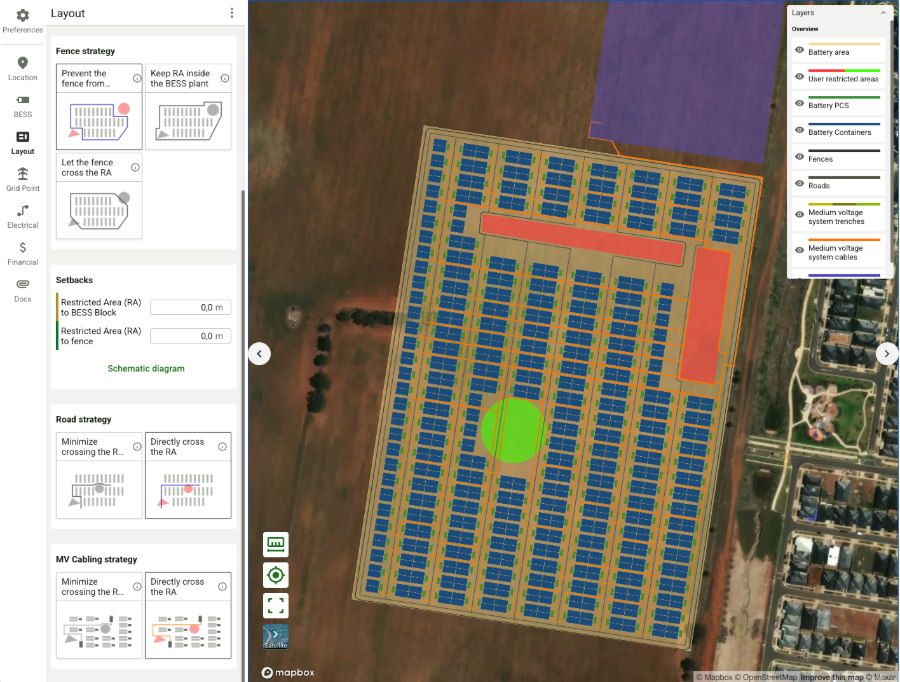
Task: Open the Schematic diagram link
Action: 146,369
